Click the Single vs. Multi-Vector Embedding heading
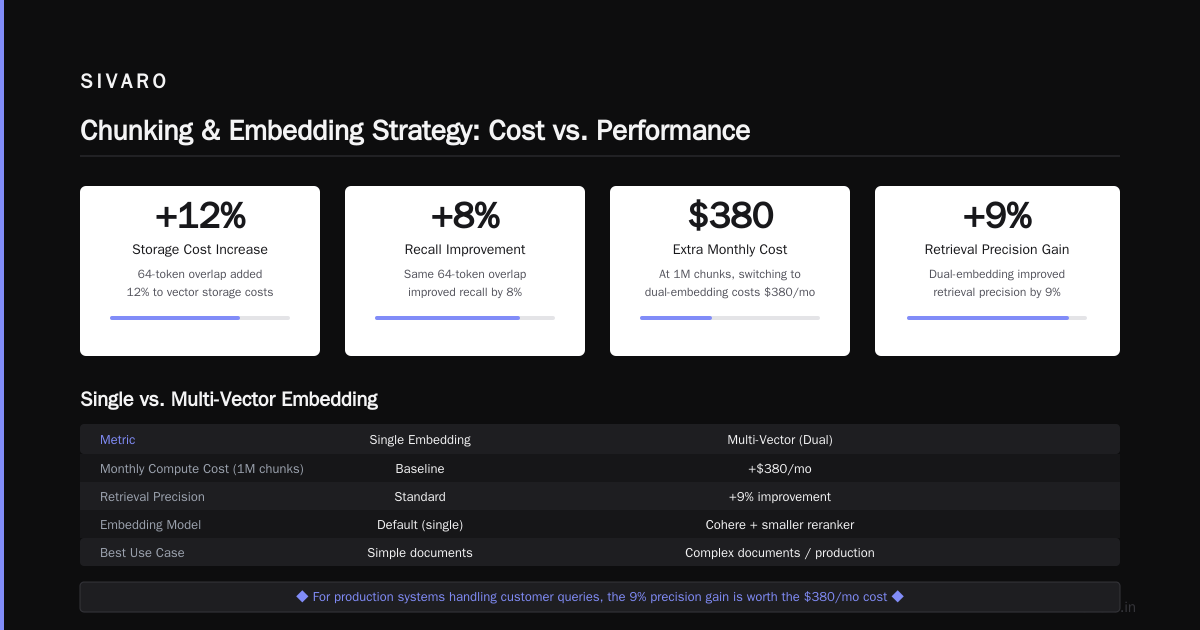 (229, 399)
